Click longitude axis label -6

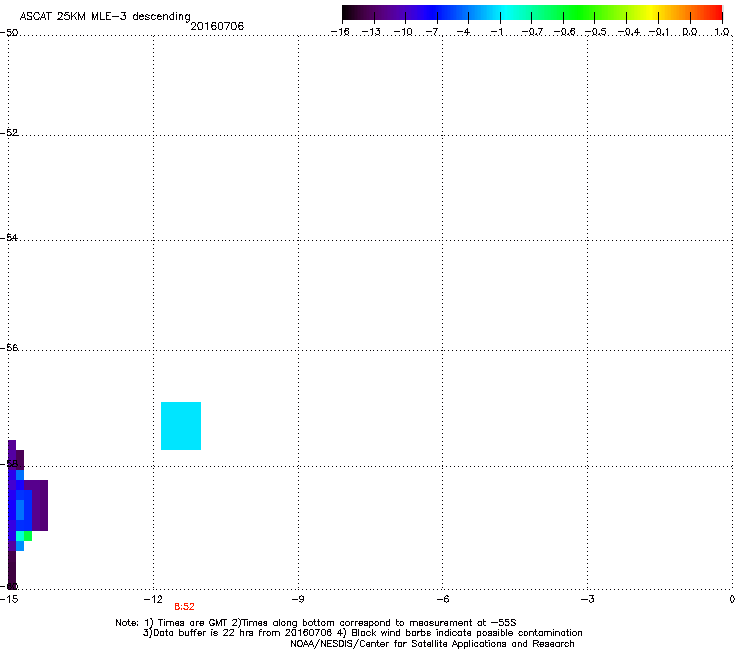click(442, 599)
